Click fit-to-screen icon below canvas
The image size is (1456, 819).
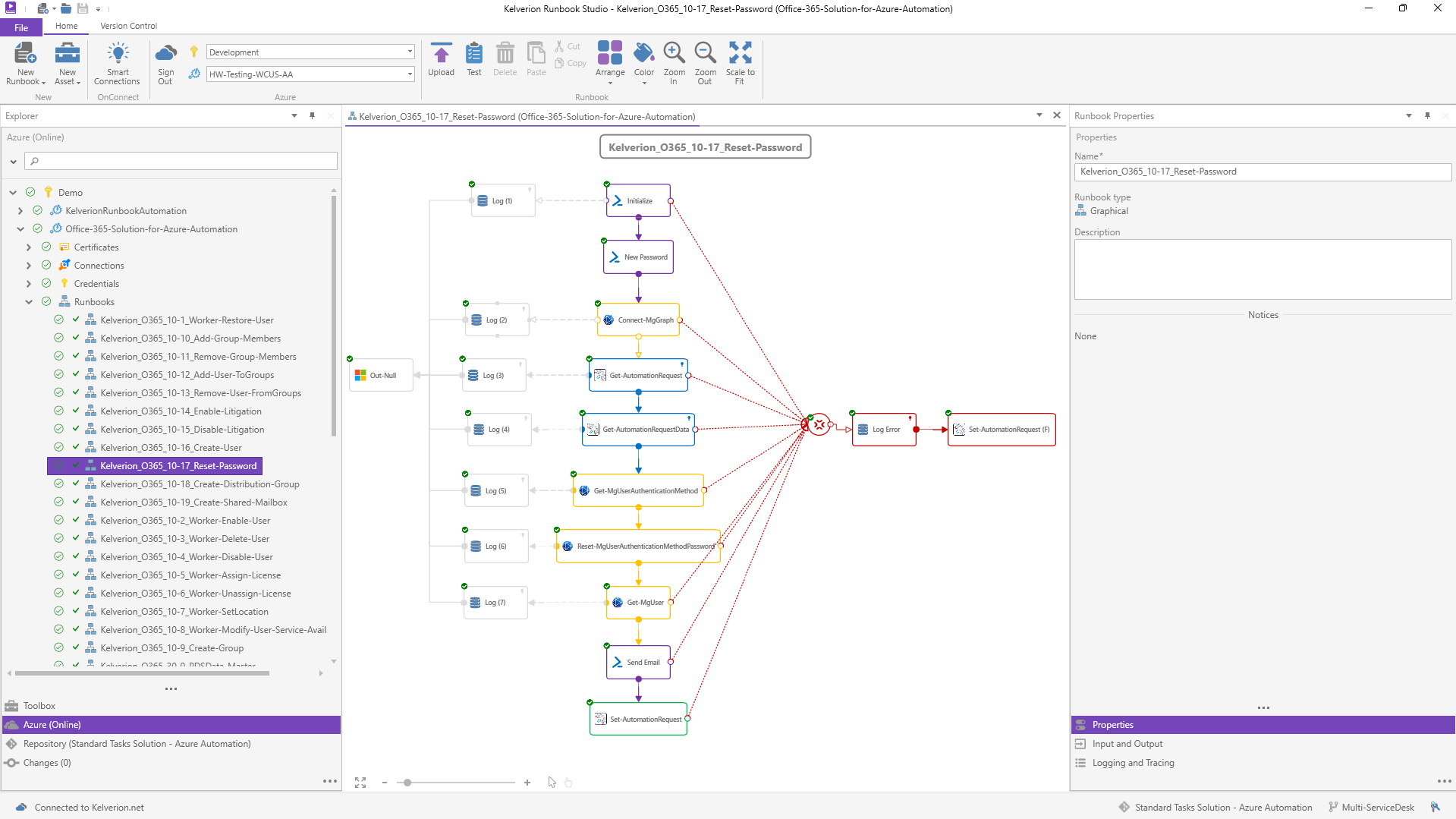(x=360, y=783)
